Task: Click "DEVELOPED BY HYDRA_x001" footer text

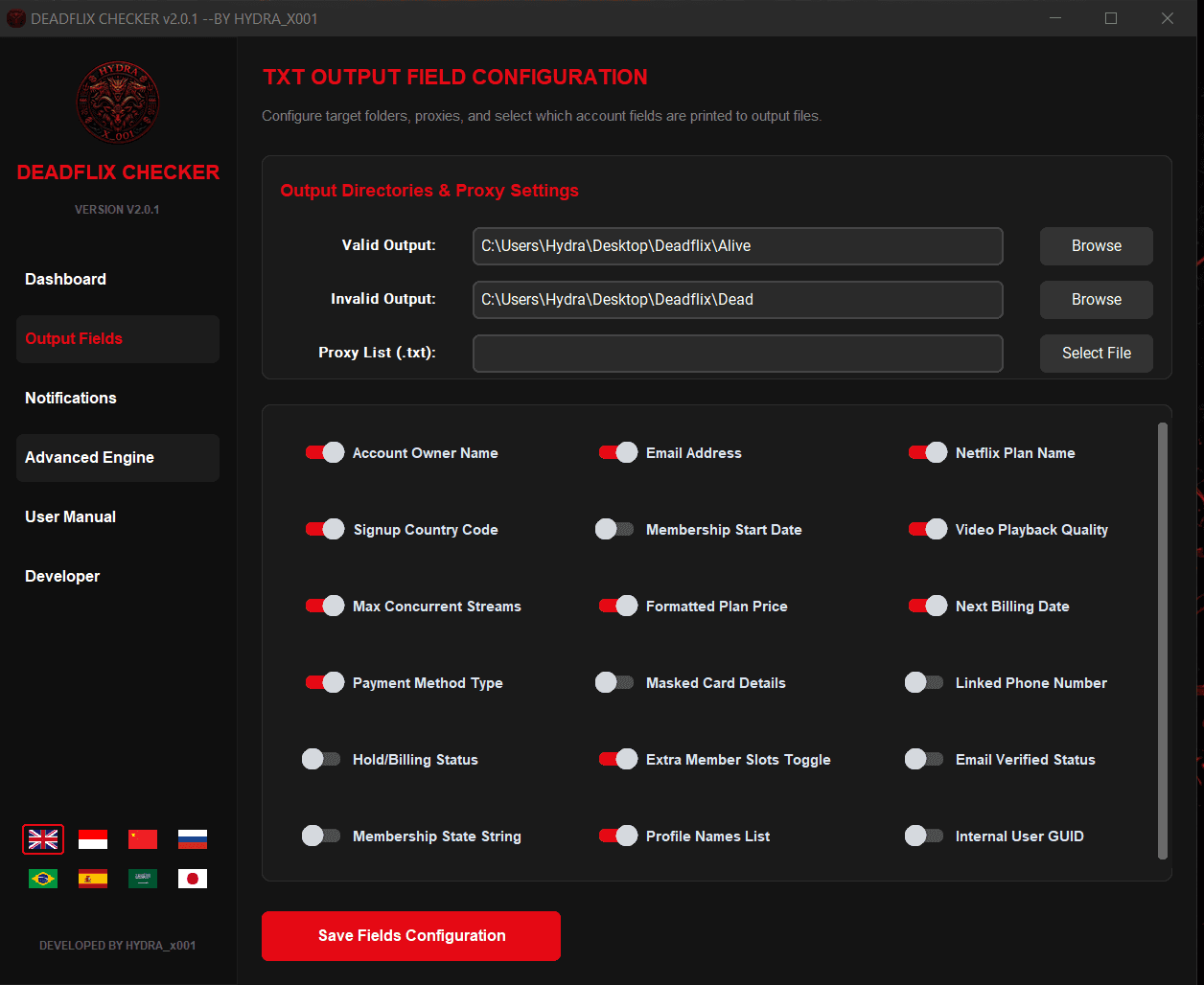Action: pyautogui.click(x=118, y=946)
